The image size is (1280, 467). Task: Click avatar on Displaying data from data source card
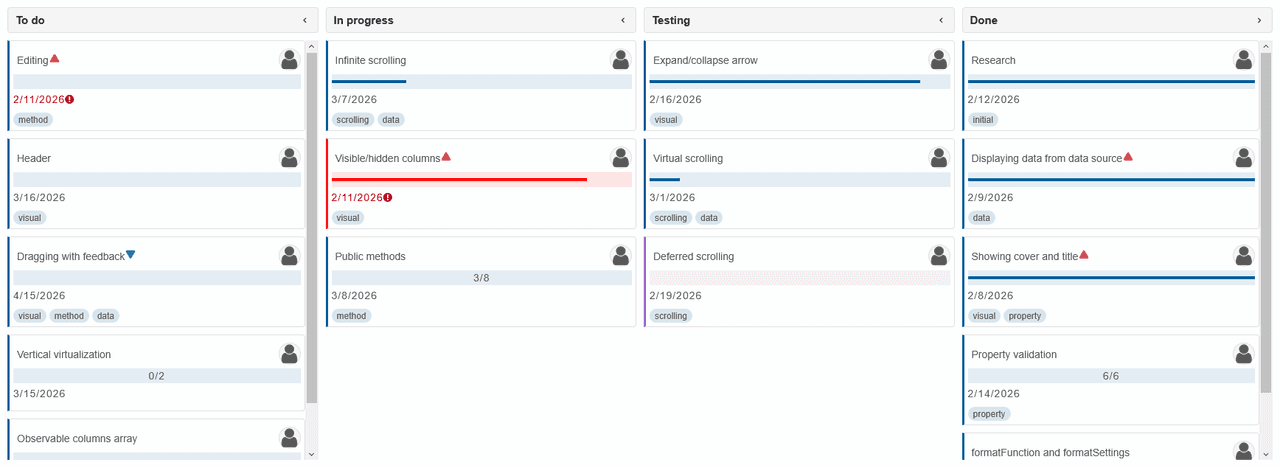point(1243,158)
